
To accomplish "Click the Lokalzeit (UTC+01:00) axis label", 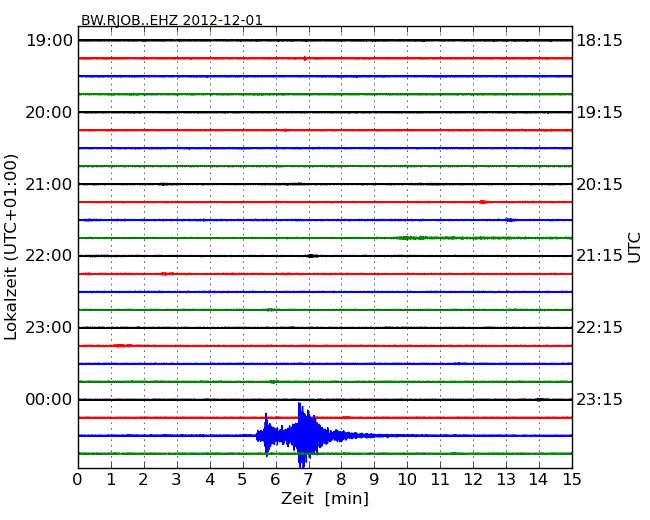I will 11,247.
